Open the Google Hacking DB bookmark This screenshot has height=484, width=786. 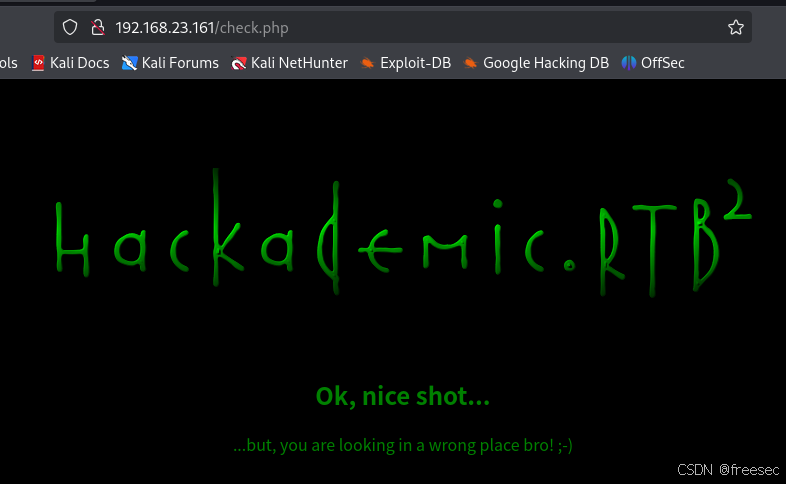click(536, 63)
